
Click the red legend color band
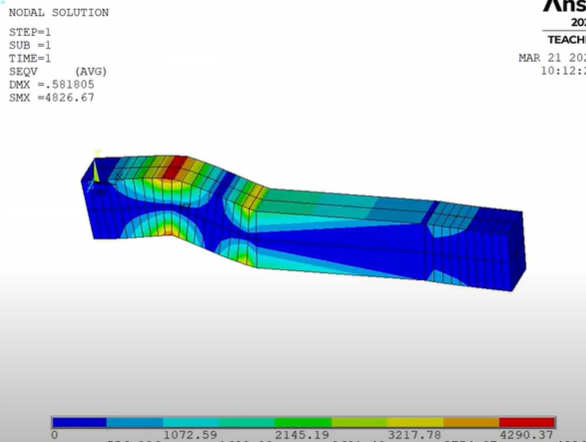[x=527, y=422]
